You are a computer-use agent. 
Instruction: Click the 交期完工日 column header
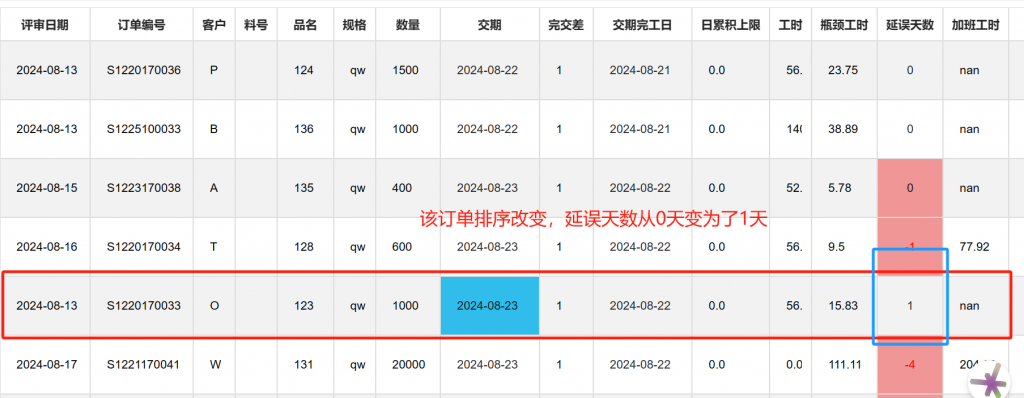coord(642,25)
